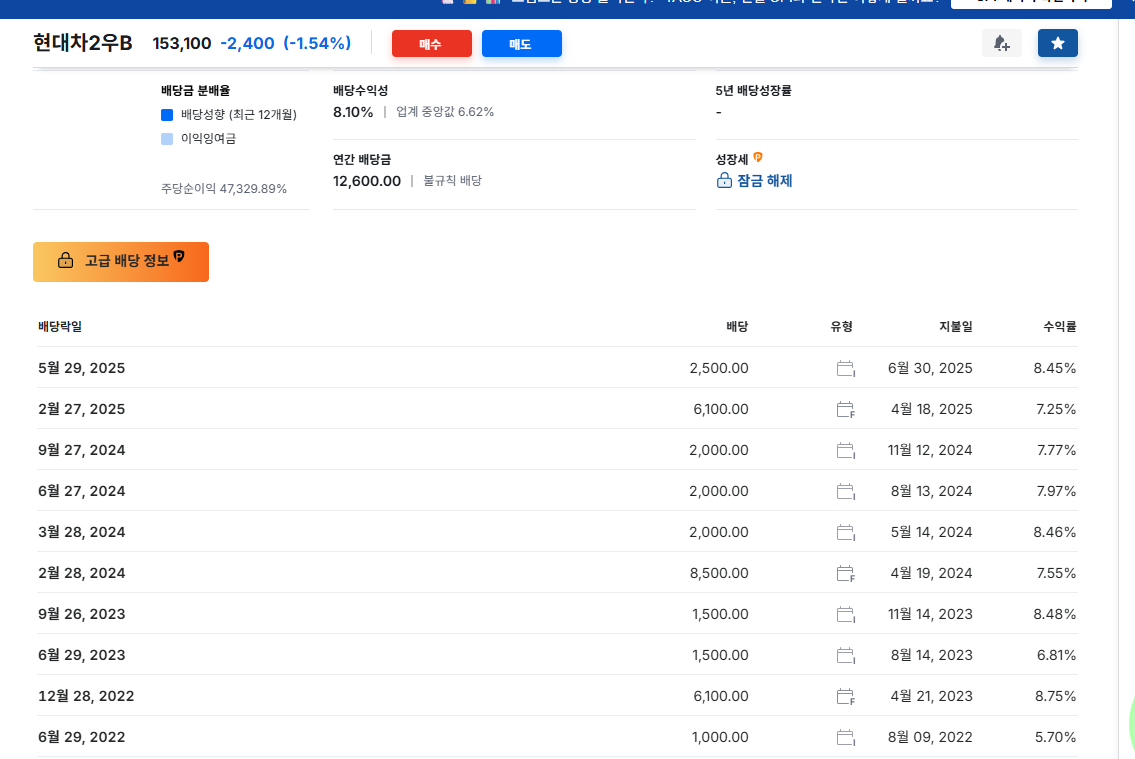Click the 배당수익성 value 8.10%
Viewport: 1135px width, 759px height.
(353, 112)
